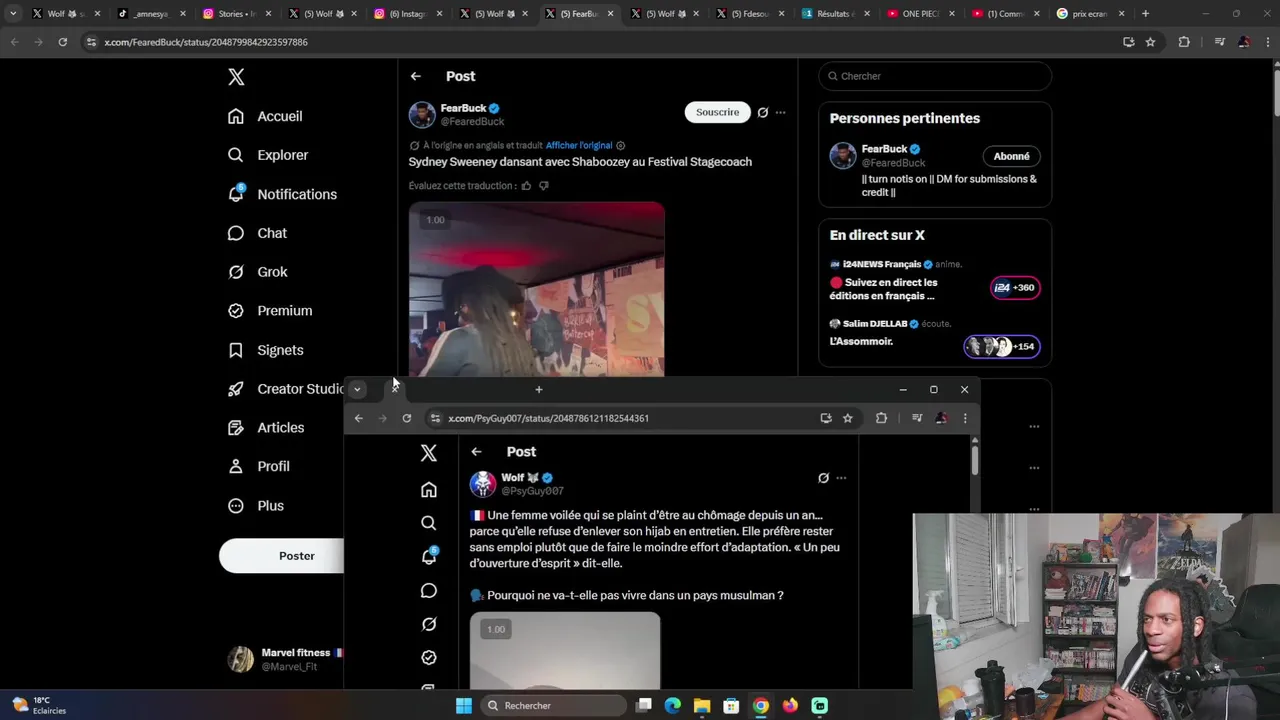Open Explorer in the main sidebar

[x=268, y=155]
